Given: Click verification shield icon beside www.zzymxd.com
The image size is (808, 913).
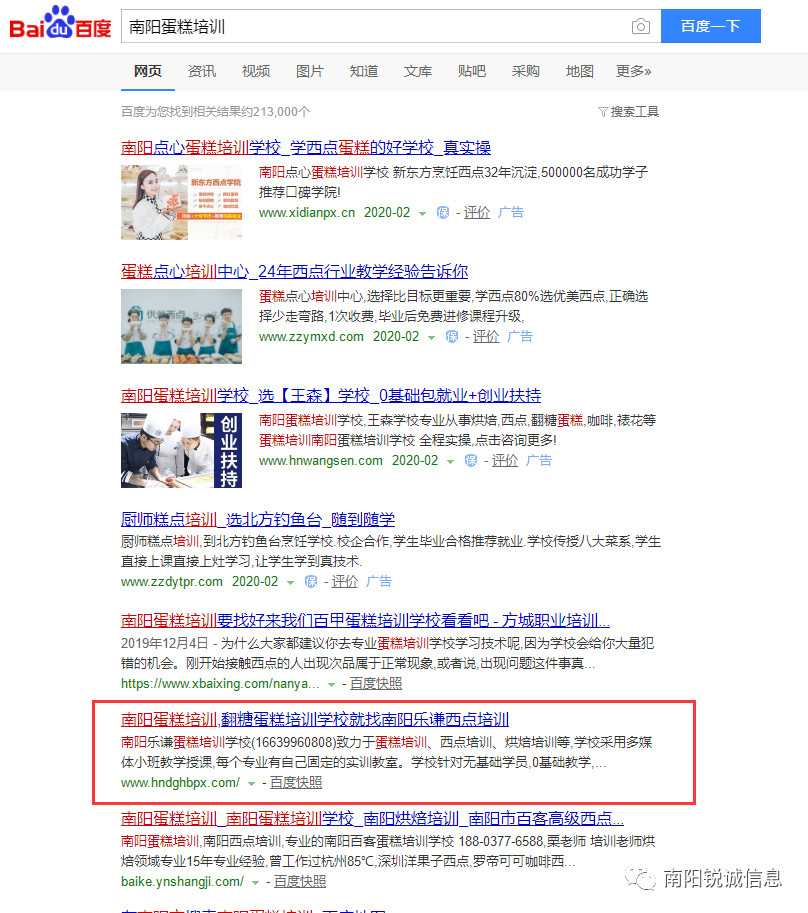Looking at the screenshot, I should [x=452, y=337].
